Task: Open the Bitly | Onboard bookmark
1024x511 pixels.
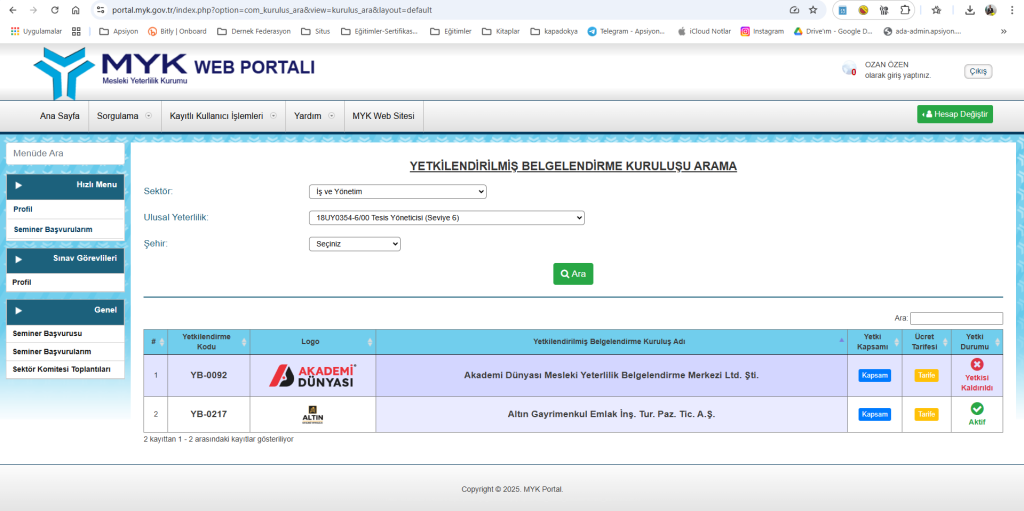Action: pos(177,31)
